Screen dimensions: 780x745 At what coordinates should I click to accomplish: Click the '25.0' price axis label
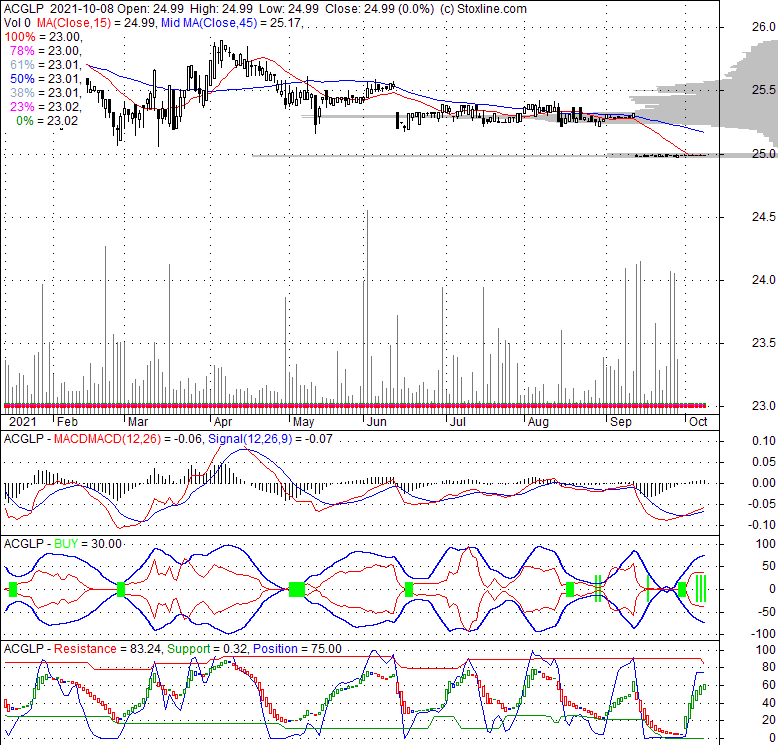[764, 154]
